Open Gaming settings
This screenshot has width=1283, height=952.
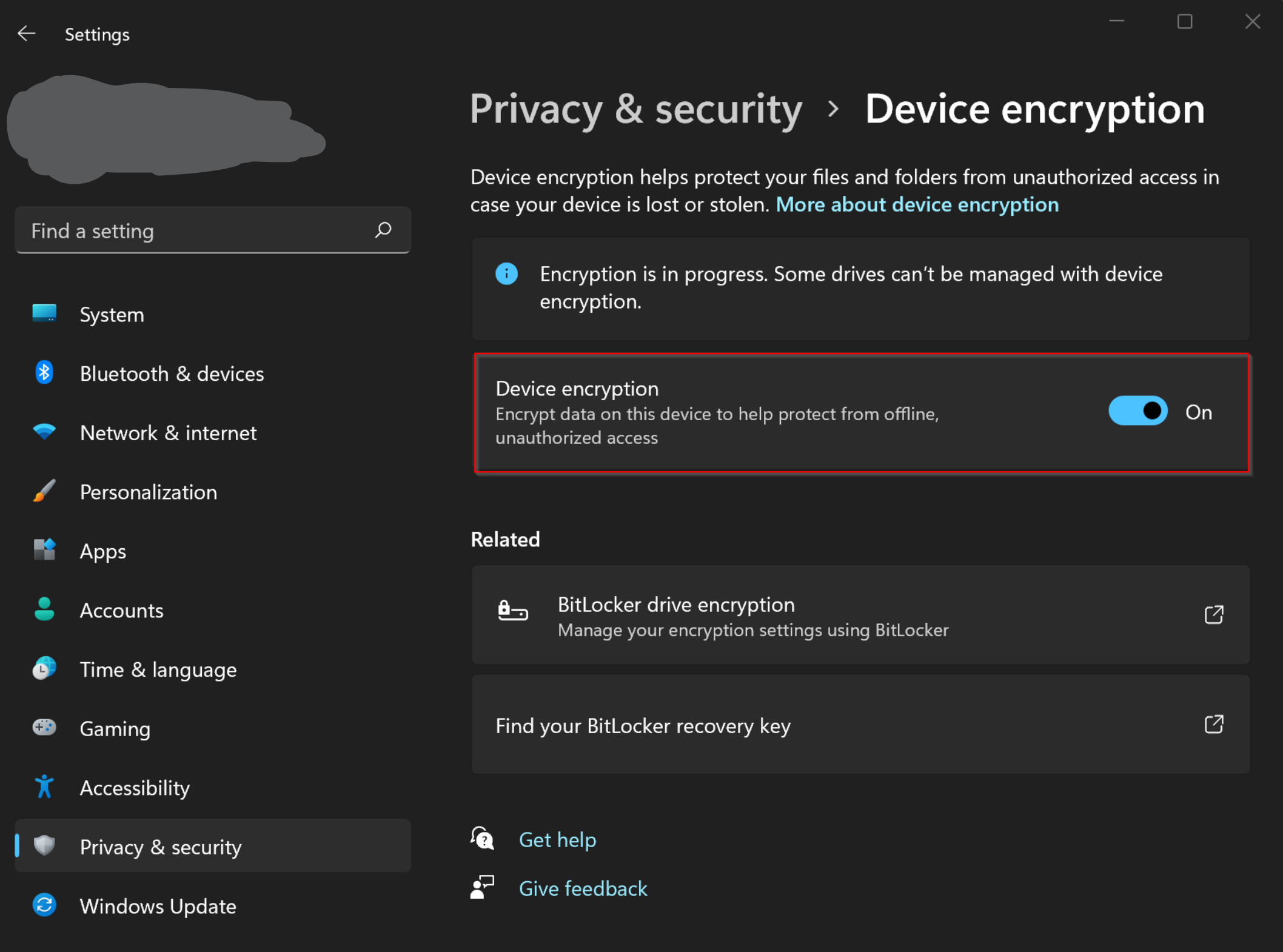(x=213, y=728)
